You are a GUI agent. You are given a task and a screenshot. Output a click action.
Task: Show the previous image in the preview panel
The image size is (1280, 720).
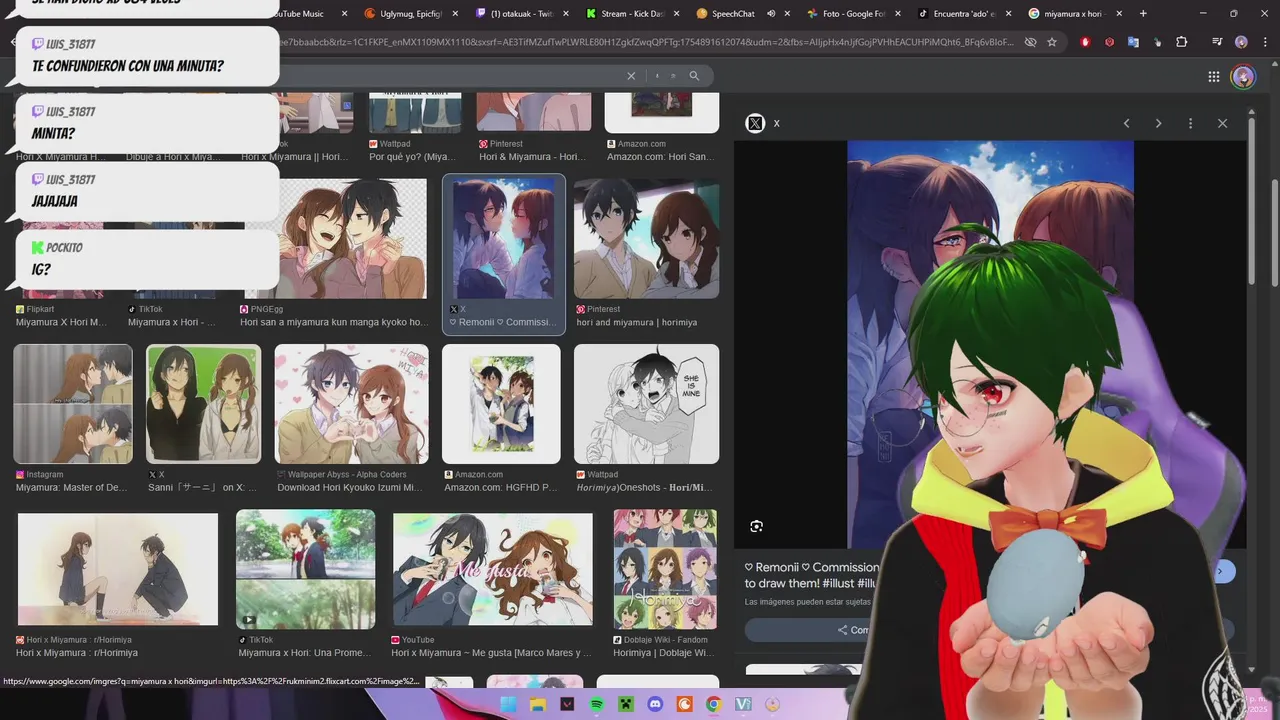[1126, 123]
